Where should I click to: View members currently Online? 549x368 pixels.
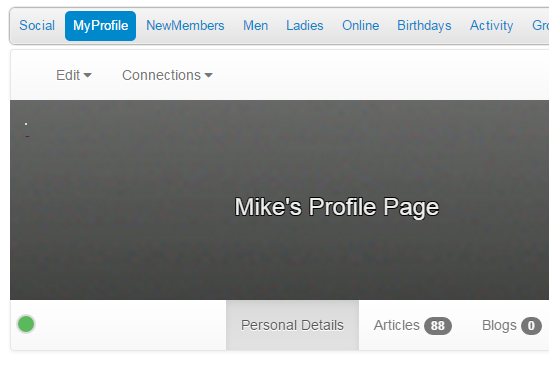coord(361,26)
